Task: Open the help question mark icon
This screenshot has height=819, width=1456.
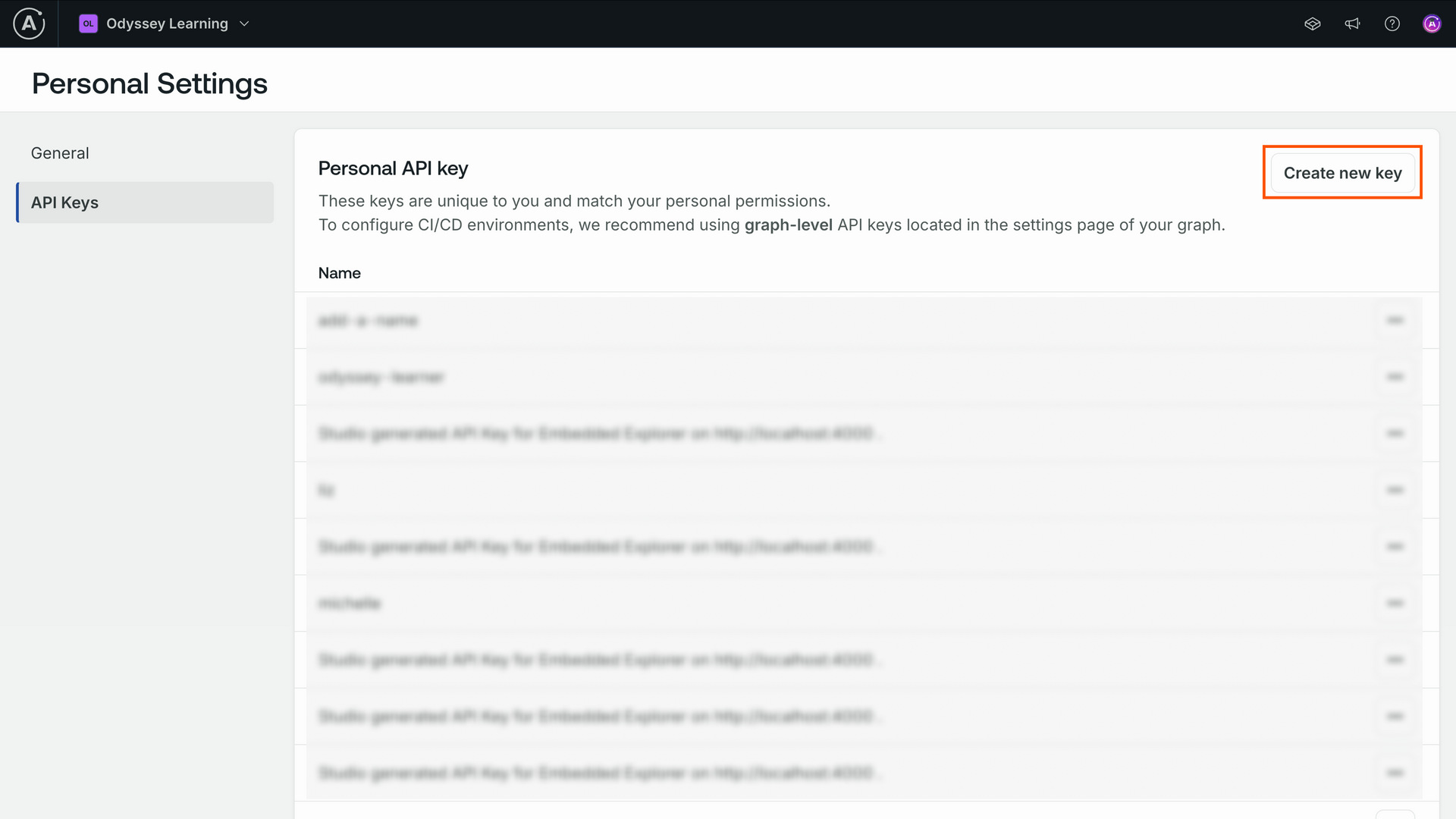Action: click(1392, 24)
